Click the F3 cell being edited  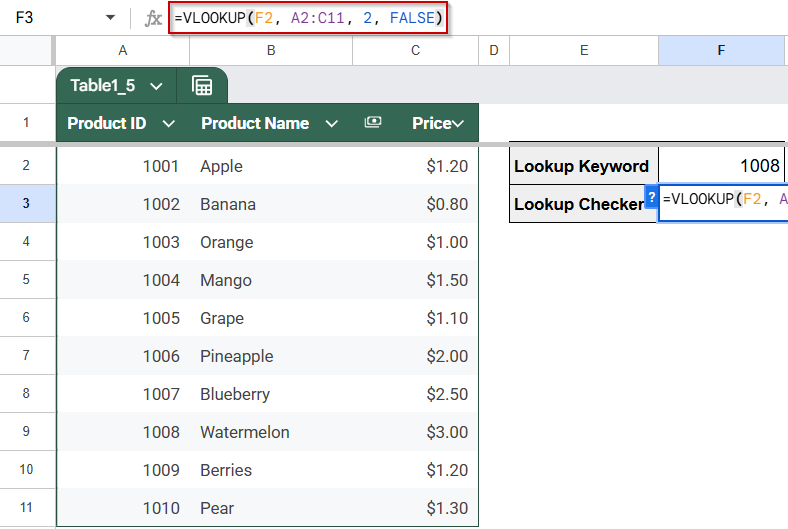coord(723,203)
